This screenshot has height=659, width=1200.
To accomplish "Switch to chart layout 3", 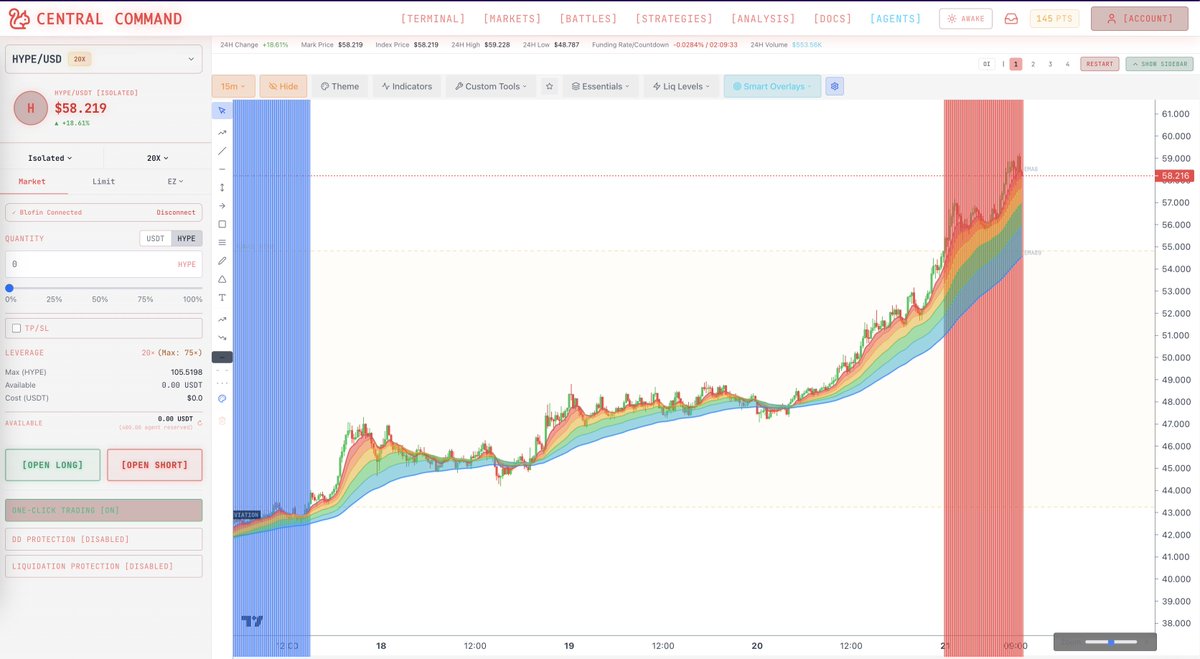I will click(1050, 64).
